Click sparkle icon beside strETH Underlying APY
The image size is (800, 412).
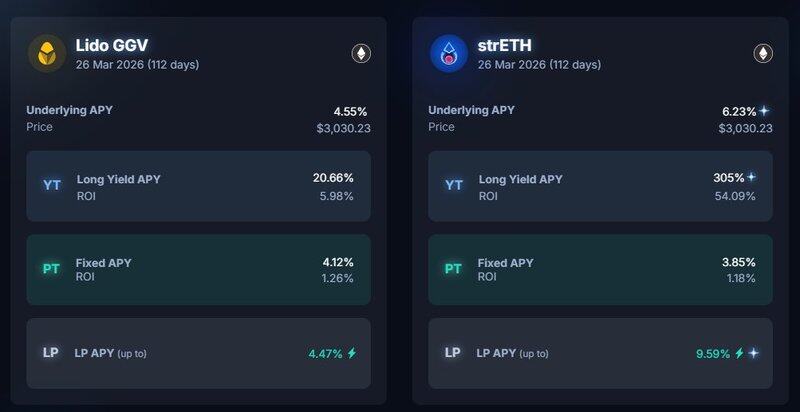764,111
